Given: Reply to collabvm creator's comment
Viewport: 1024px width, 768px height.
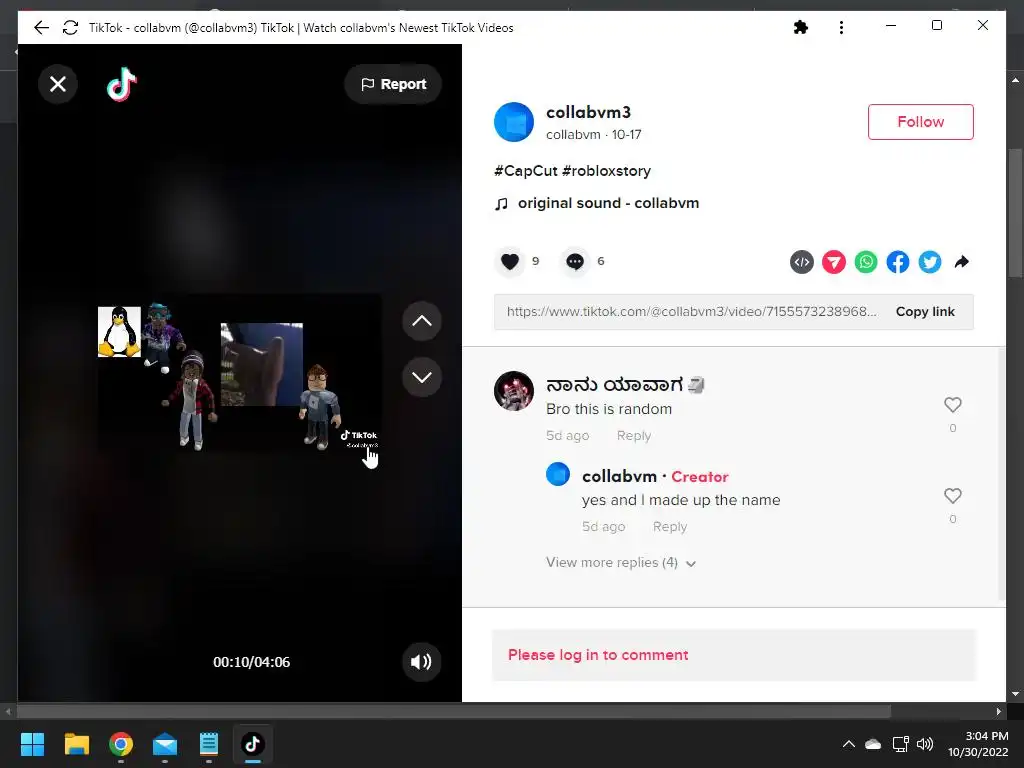Looking at the screenshot, I should pyautogui.click(x=669, y=526).
